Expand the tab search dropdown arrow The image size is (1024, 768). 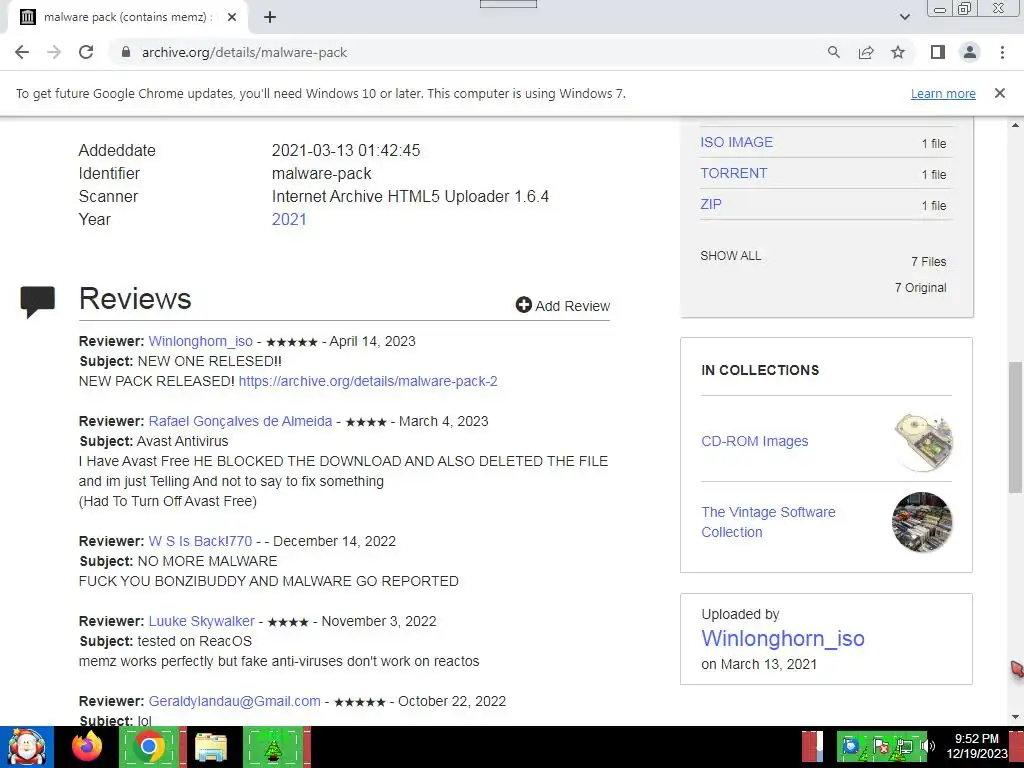(x=904, y=17)
